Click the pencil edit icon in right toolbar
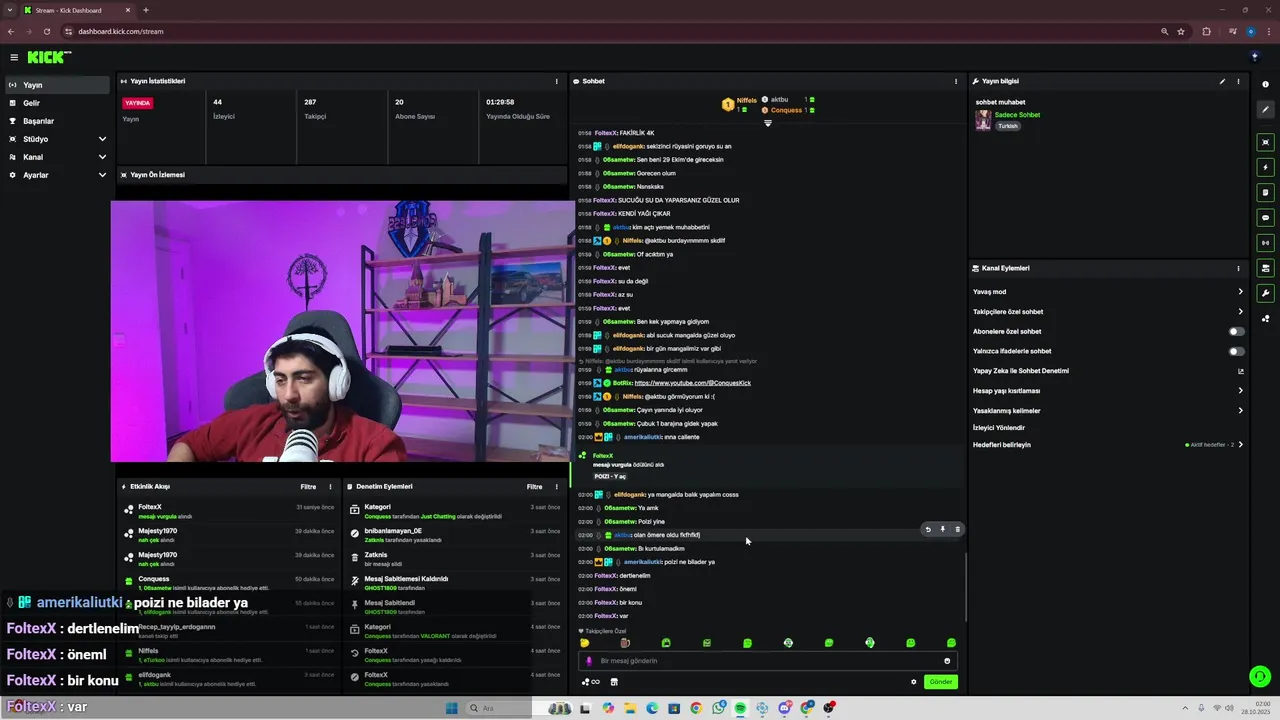1280x720 pixels. point(1265,110)
